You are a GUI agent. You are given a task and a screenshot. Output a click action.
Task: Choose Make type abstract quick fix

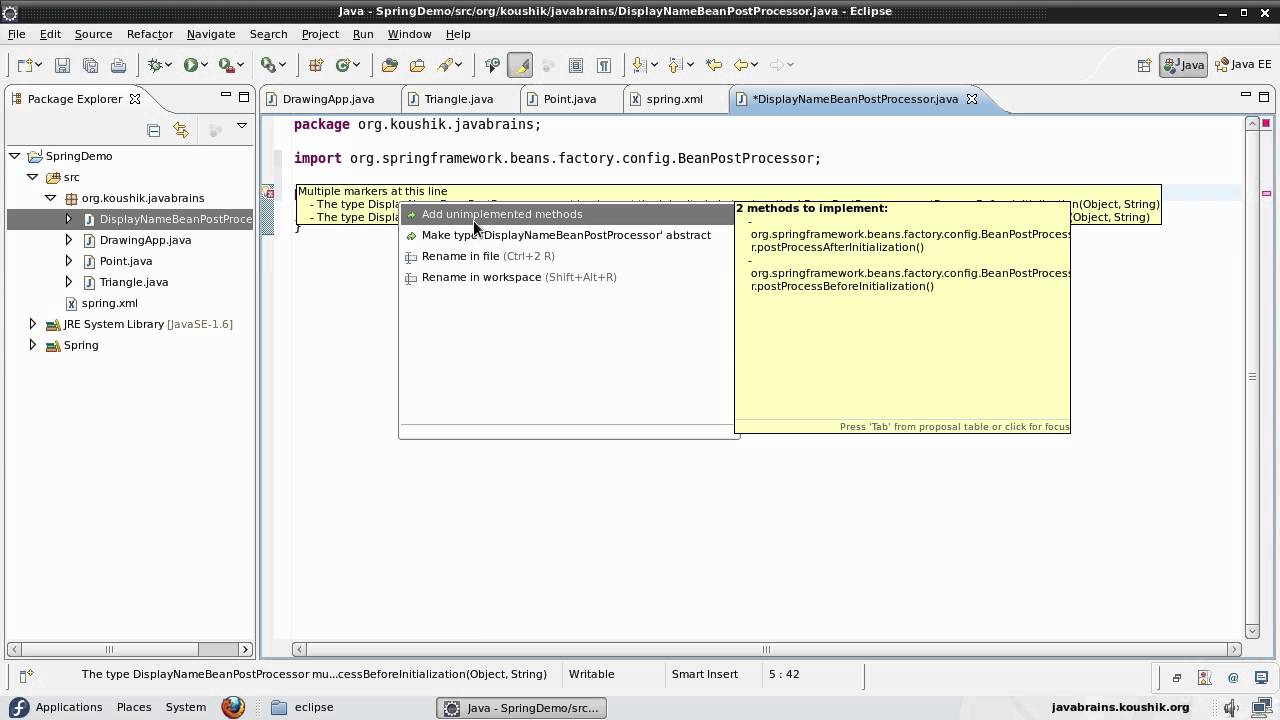pyautogui.click(x=568, y=235)
